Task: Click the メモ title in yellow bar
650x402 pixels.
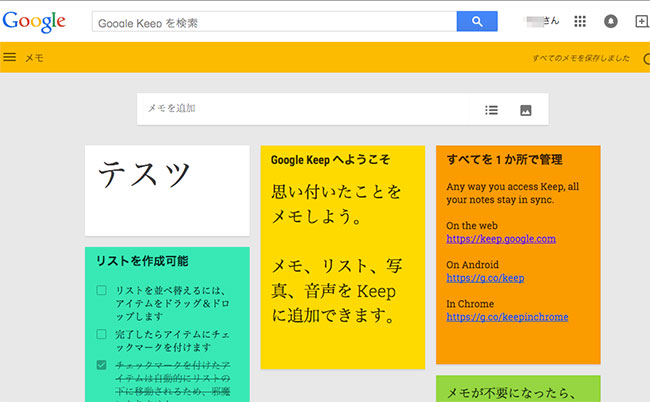Action: [34, 58]
